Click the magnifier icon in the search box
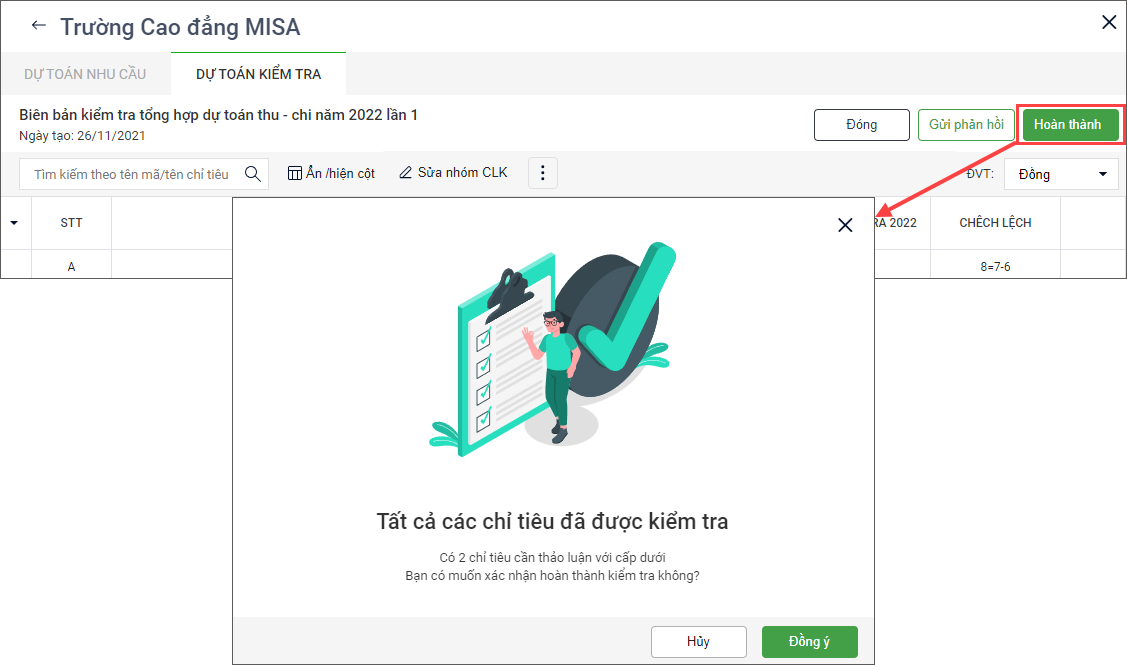The height and width of the screenshot is (665, 1127). pyautogui.click(x=252, y=174)
